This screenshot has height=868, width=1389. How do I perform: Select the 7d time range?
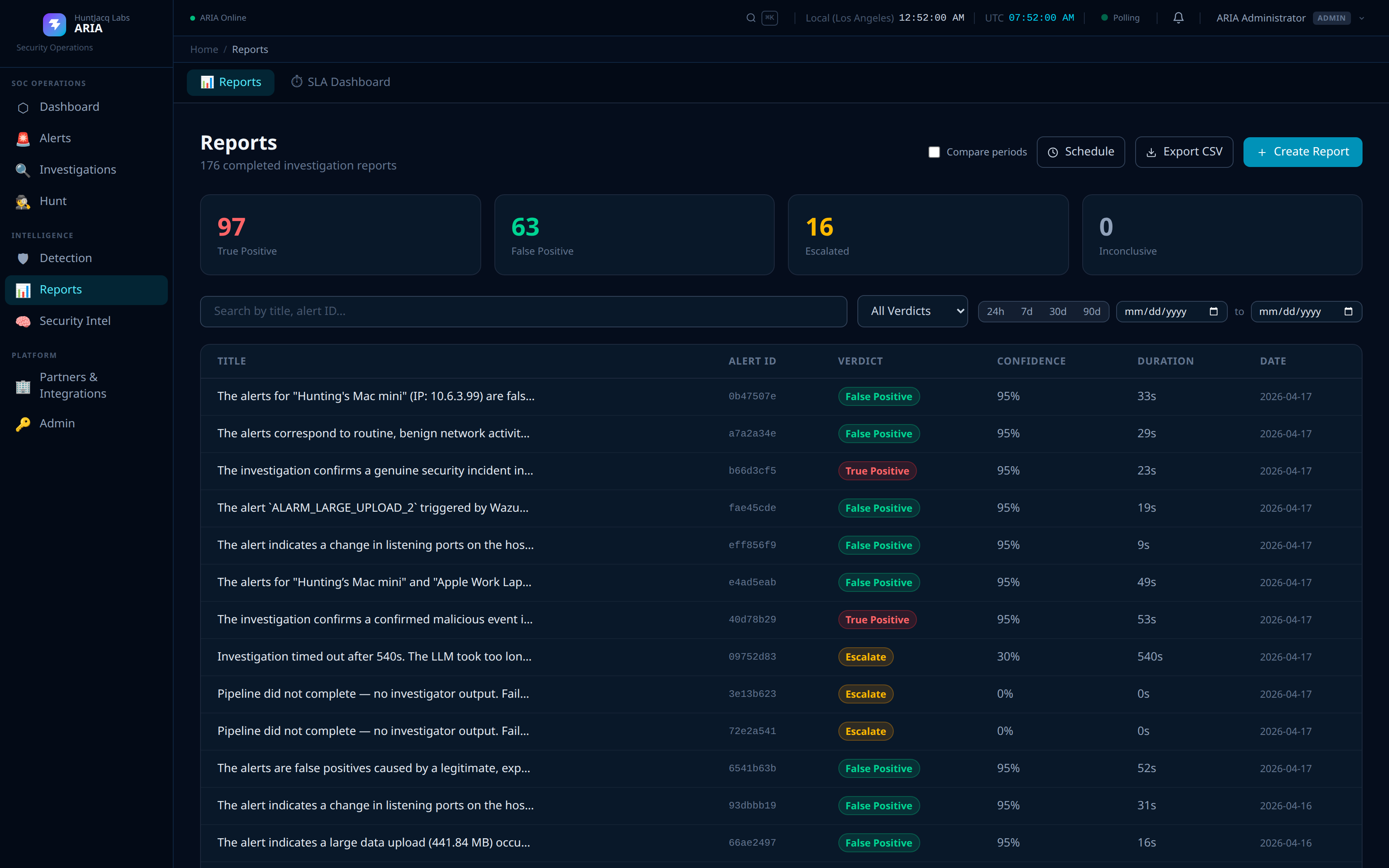[x=1026, y=311]
